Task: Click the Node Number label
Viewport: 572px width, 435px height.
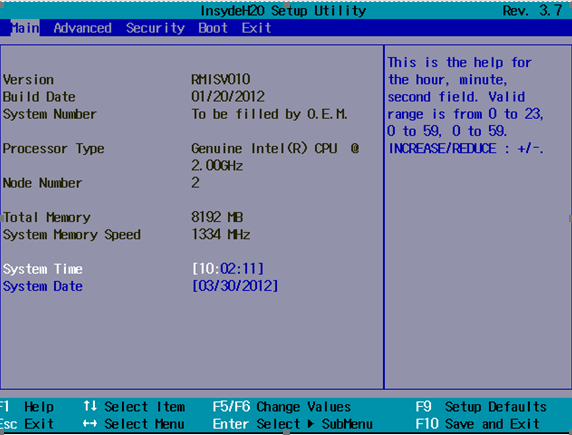Action: point(42,183)
